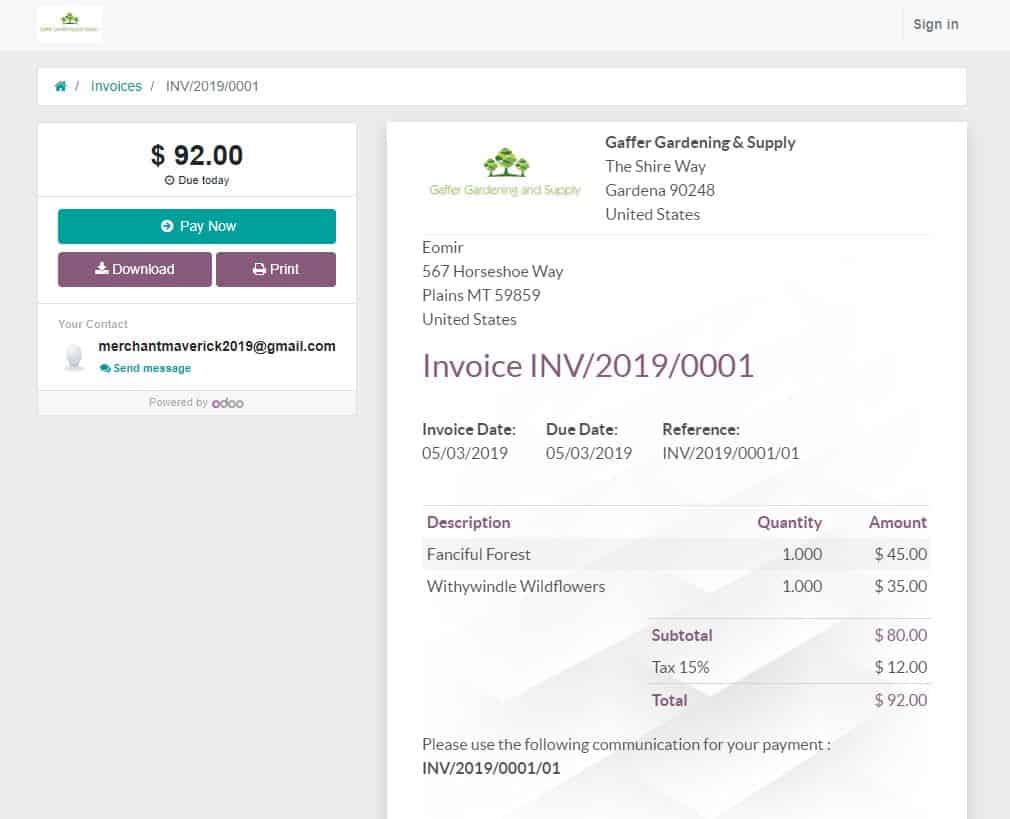Click the payment communication INV/2019/0001/01 in bold
Image resolution: width=1010 pixels, height=819 pixels.
[x=491, y=768]
